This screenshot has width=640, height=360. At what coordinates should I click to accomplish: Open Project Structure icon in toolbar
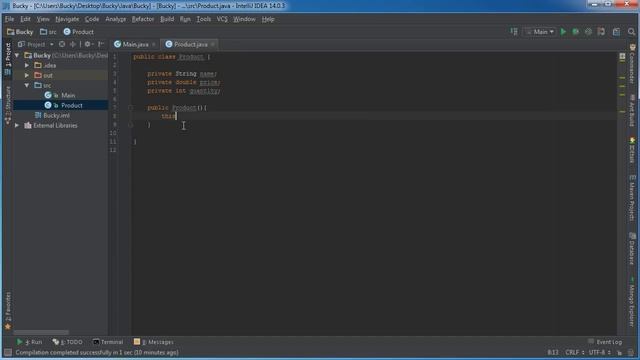[616, 31]
